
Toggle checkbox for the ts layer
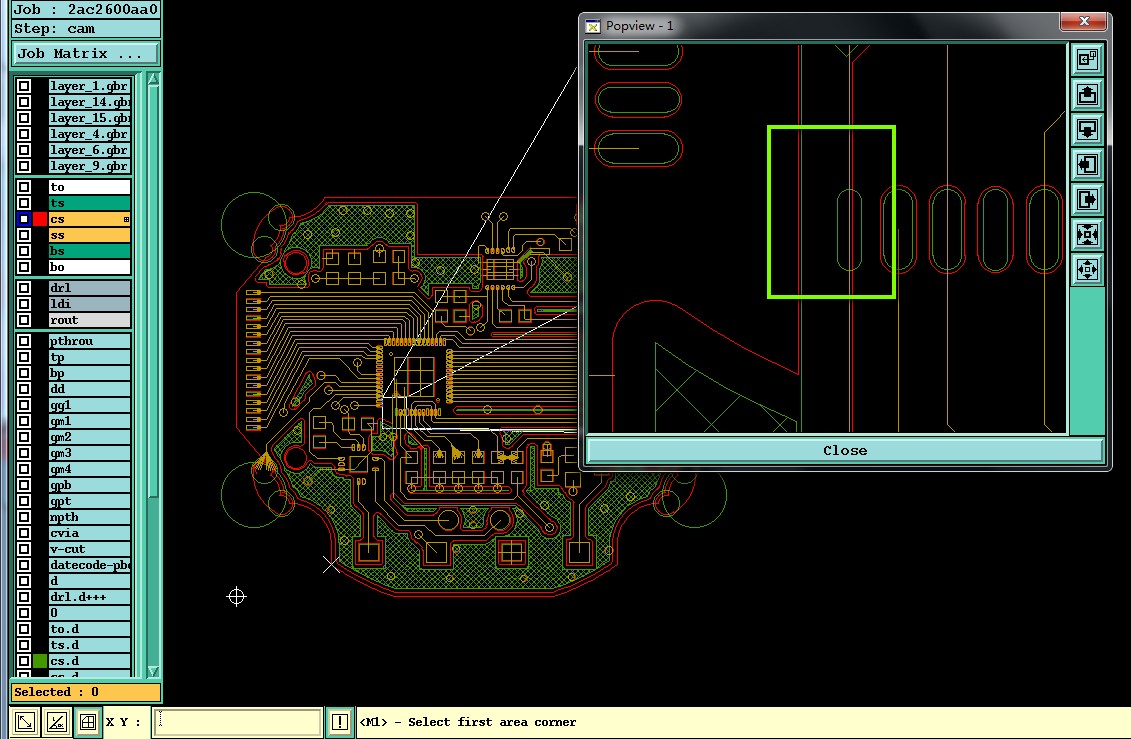[24, 203]
